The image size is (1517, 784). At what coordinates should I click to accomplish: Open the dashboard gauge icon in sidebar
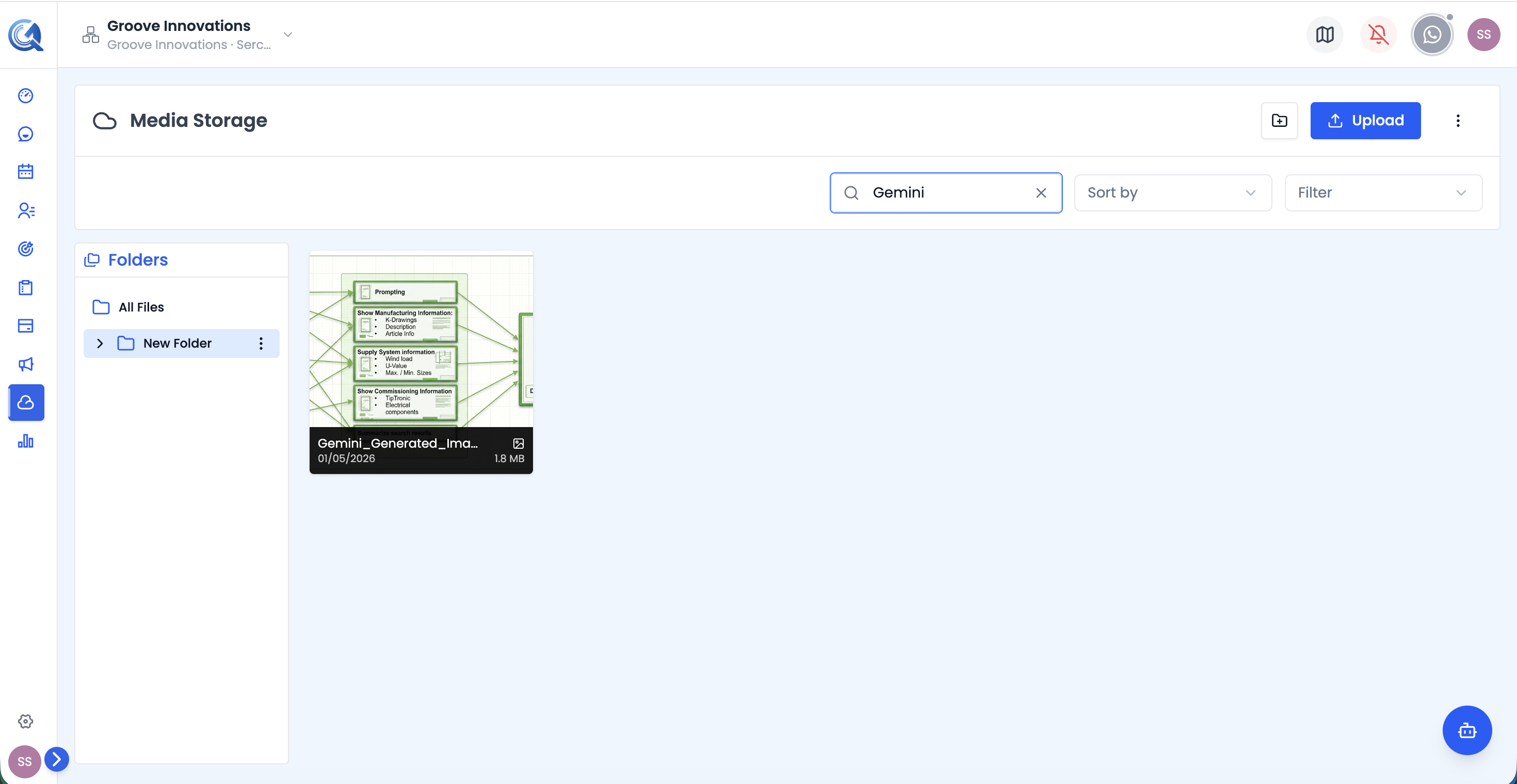(25, 95)
